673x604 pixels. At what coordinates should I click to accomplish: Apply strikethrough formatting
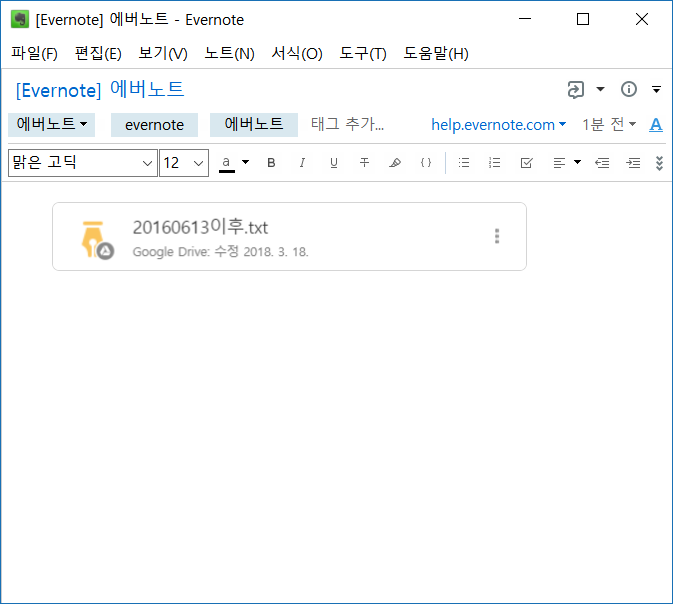coord(364,163)
